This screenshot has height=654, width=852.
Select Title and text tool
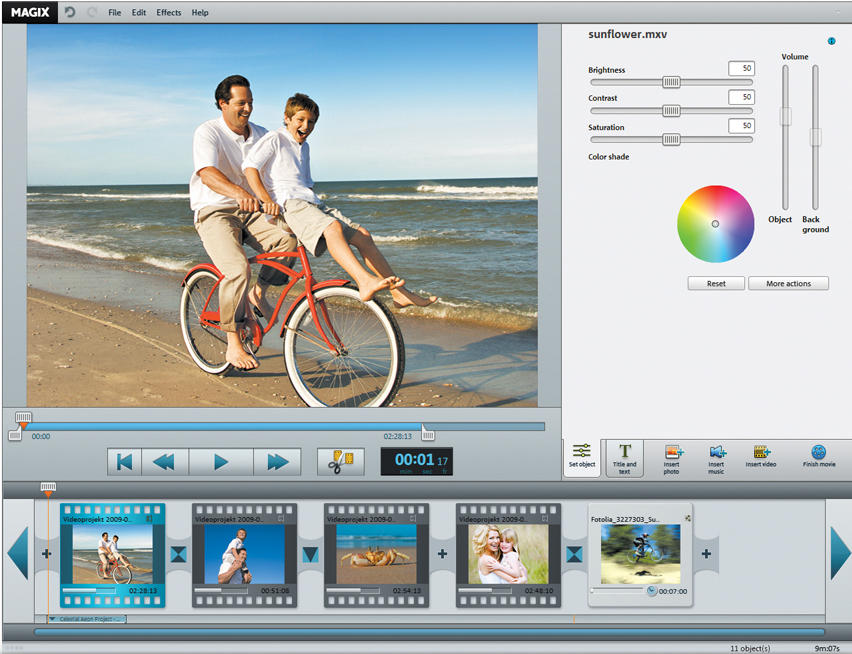click(x=625, y=458)
